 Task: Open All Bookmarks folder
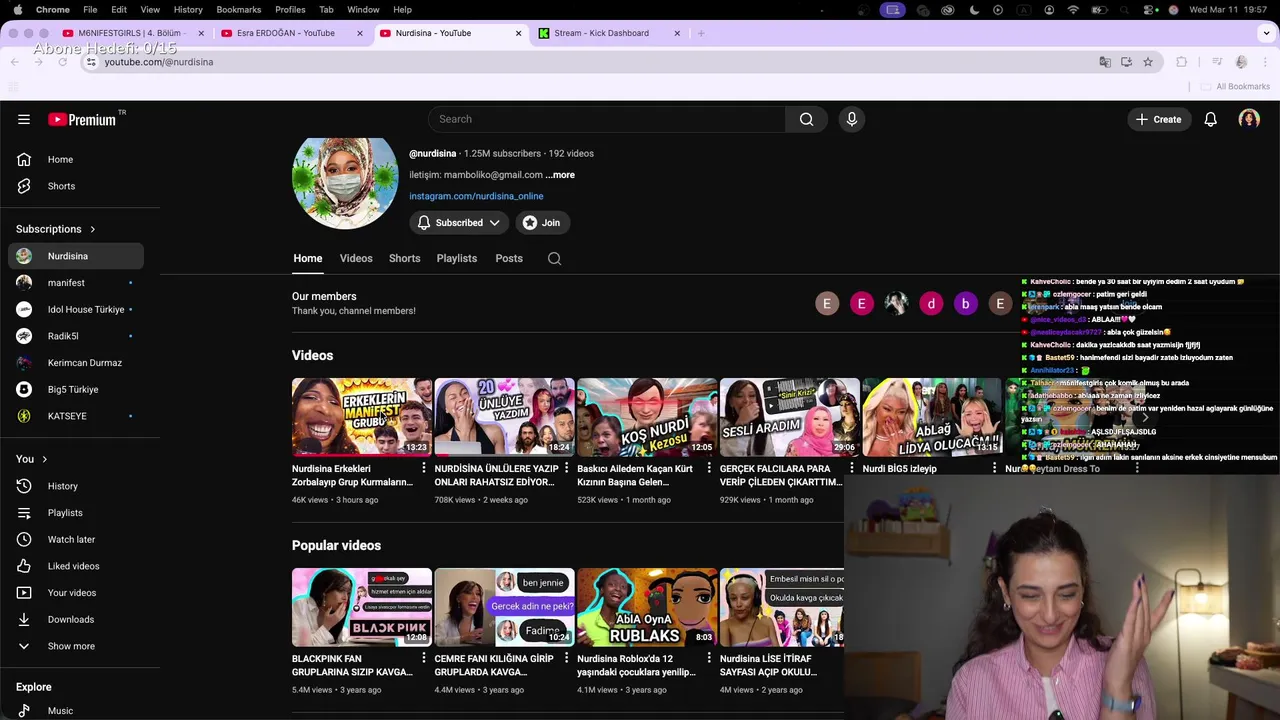tap(1236, 87)
